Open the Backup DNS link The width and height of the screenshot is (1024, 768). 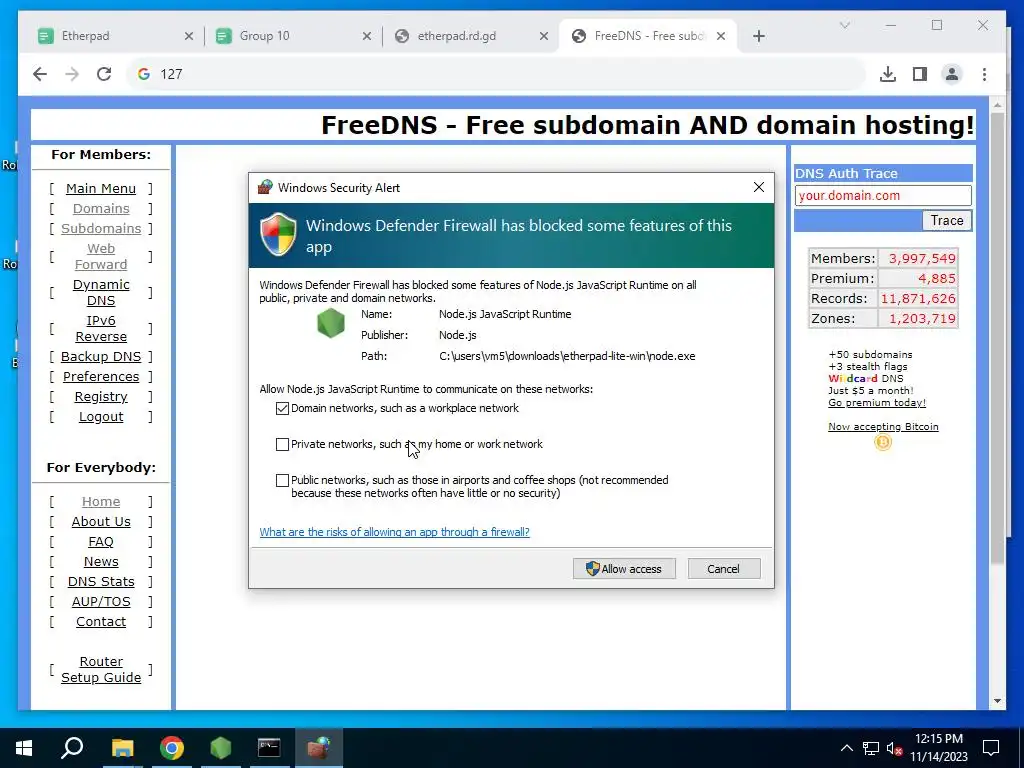(101, 357)
